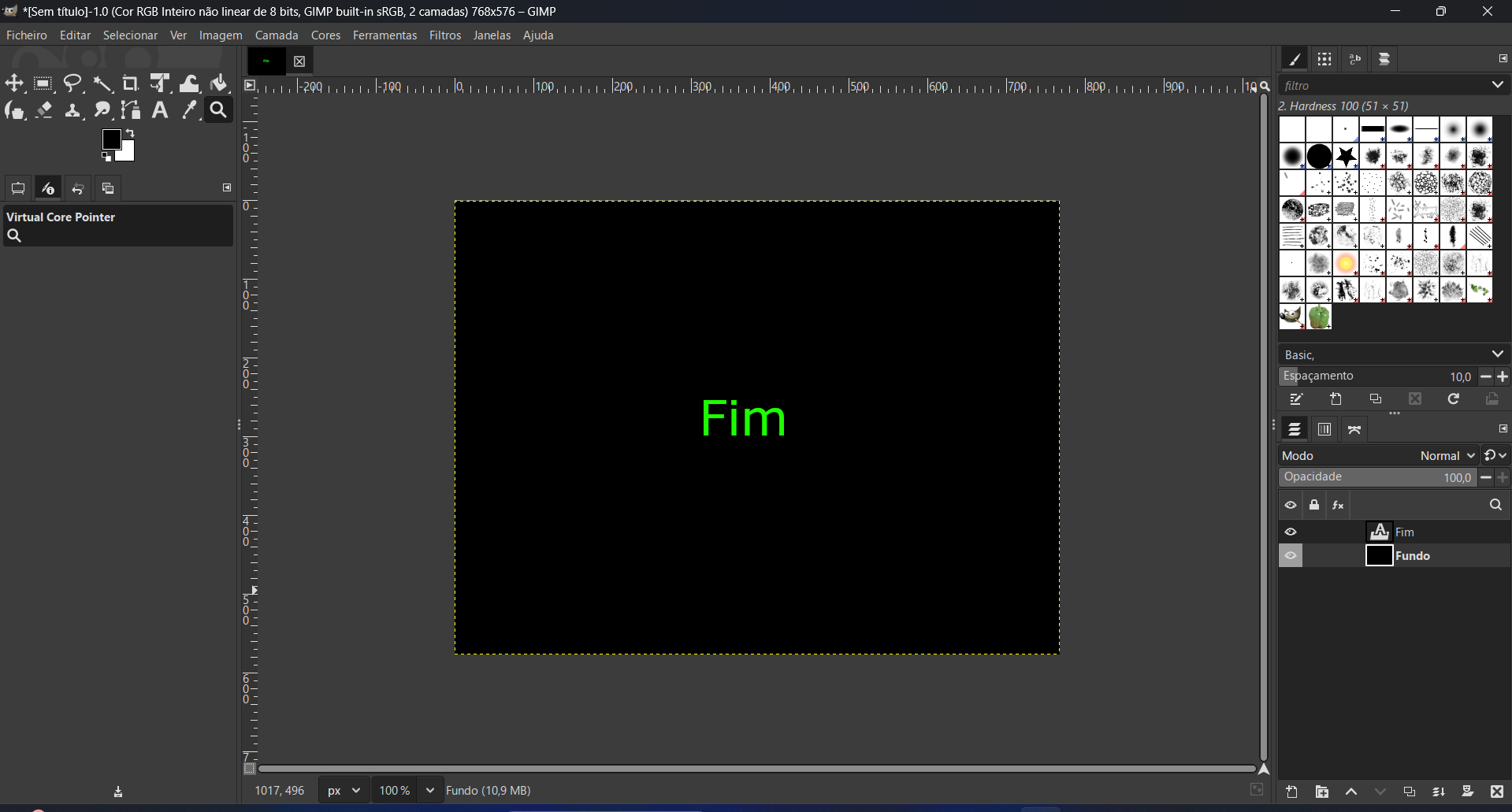Screen dimensions: 1512x812
Task: Click the black foreground color swatch
Action: tap(111, 139)
